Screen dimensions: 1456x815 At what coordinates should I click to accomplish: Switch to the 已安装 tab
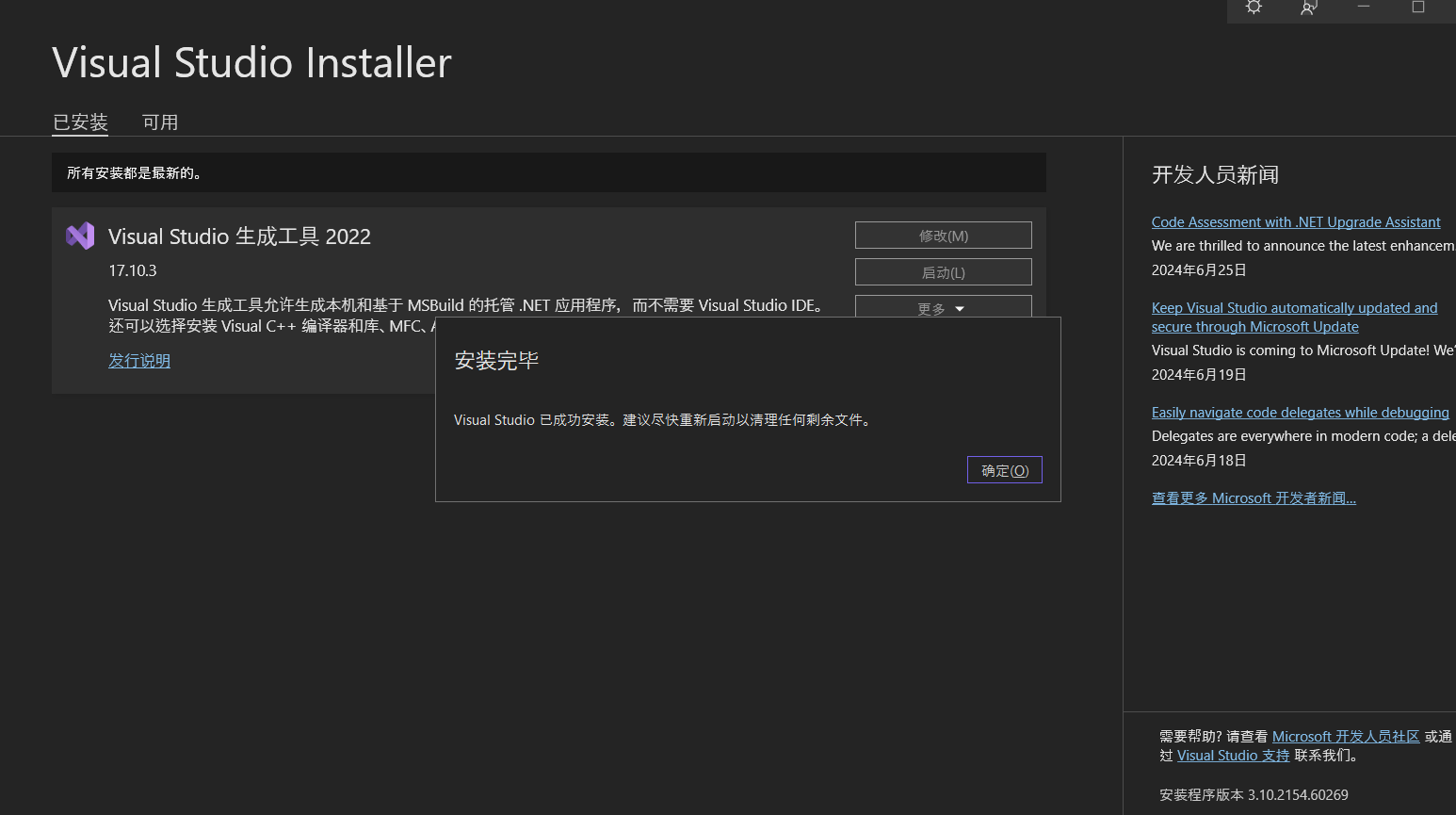click(x=80, y=122)
